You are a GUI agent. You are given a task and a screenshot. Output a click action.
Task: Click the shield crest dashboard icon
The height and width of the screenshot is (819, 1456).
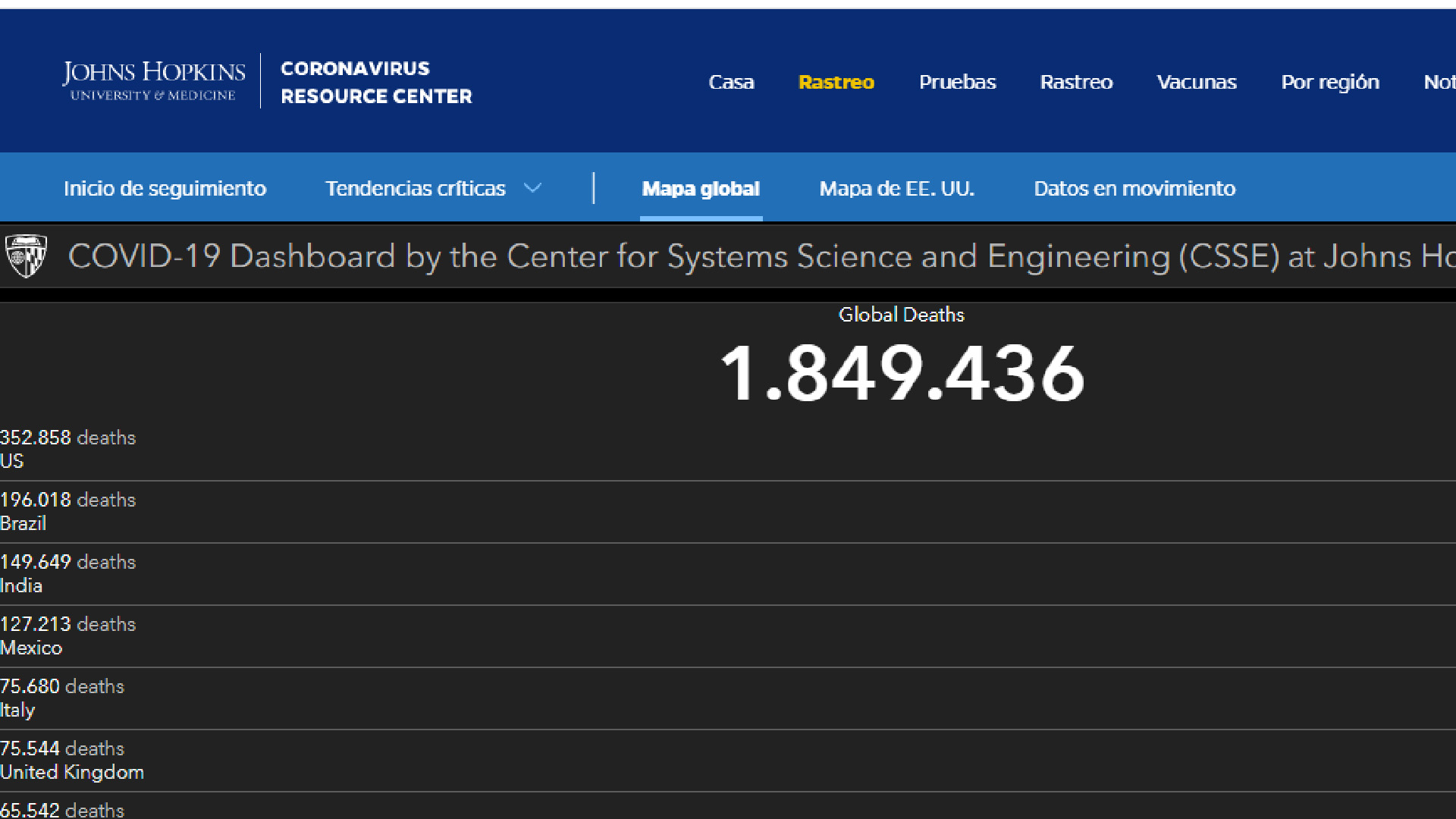[27, 256]
